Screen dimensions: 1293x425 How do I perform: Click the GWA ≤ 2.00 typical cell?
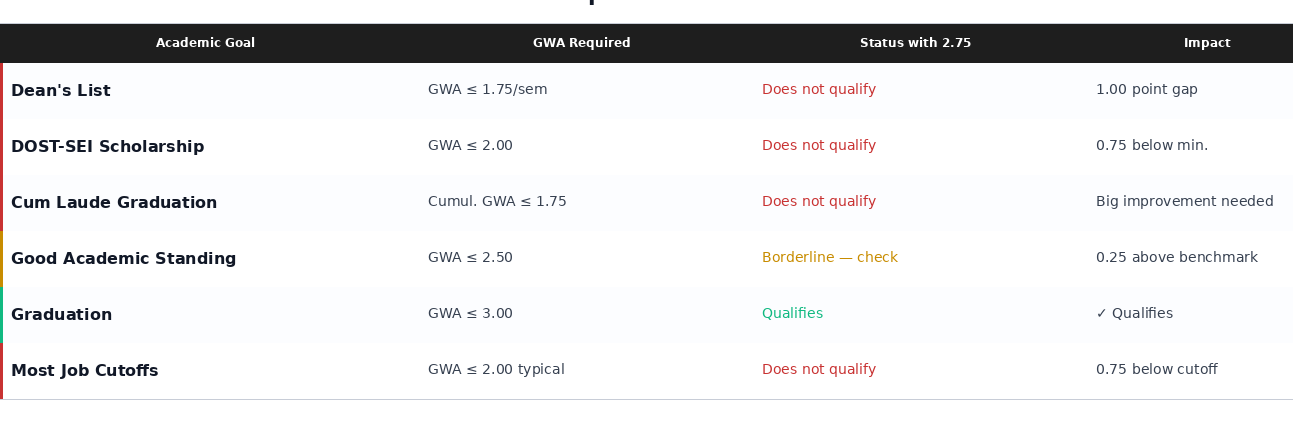496,370
